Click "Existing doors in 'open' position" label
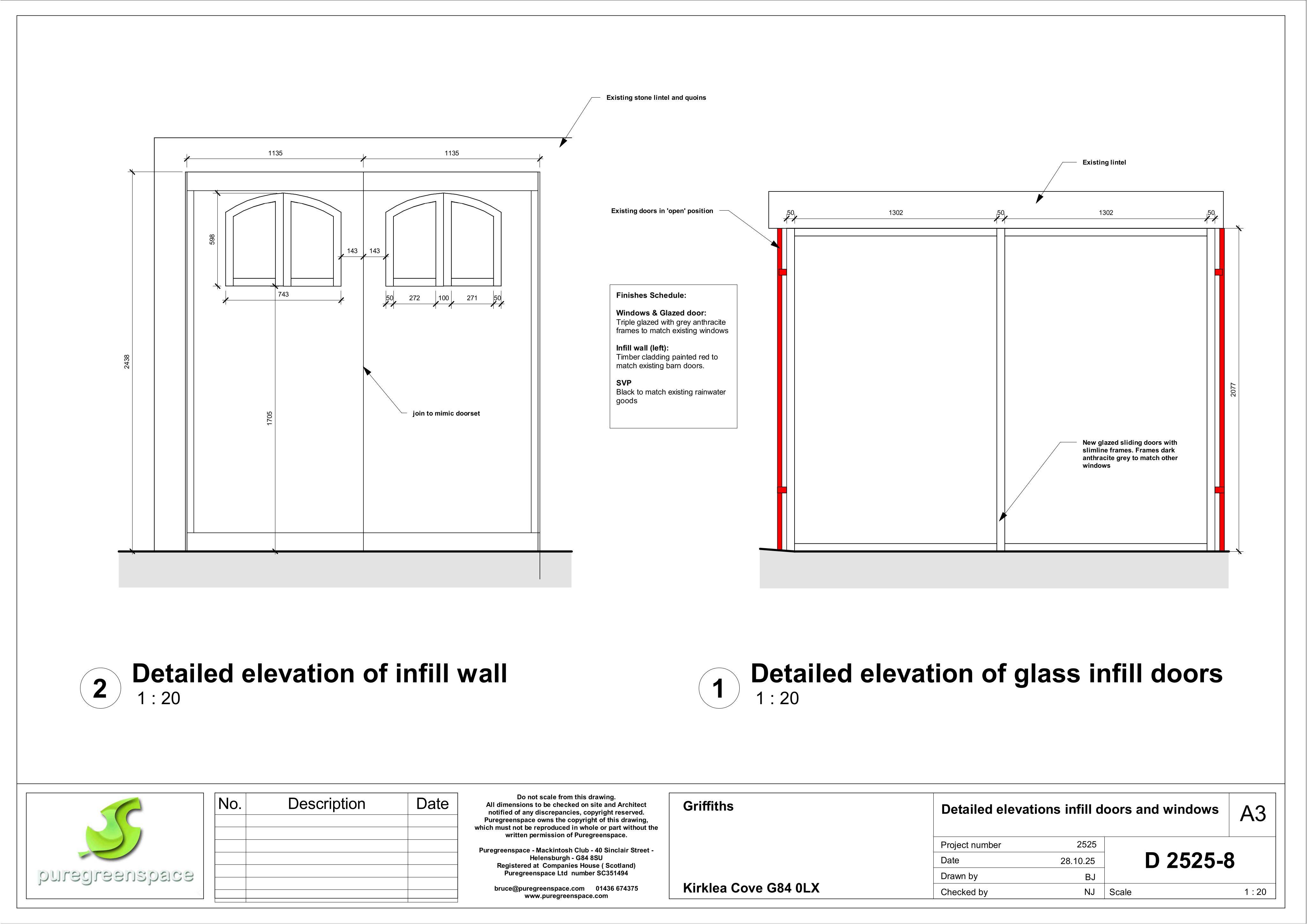This screenshot has width=1307, height=924. (662, 211)
